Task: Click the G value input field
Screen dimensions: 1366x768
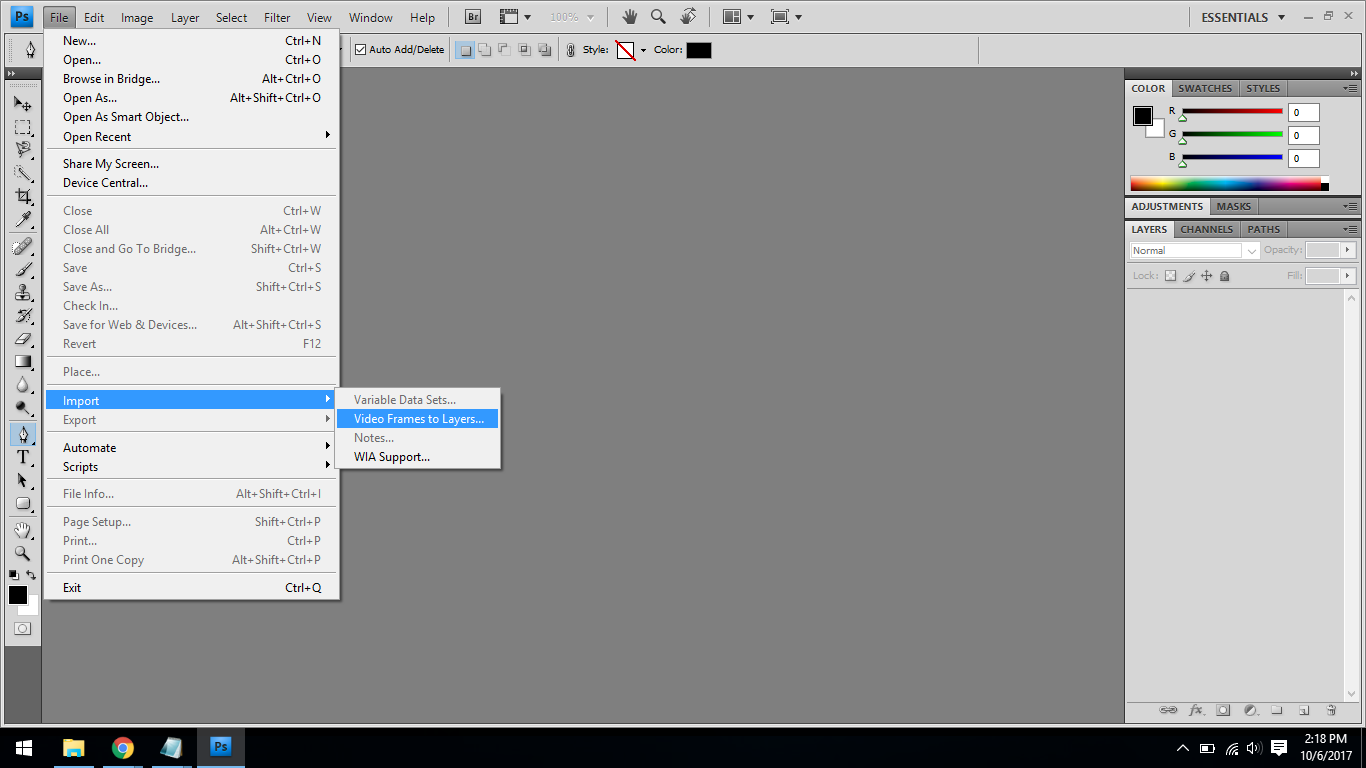Action: coord(1304,135)
